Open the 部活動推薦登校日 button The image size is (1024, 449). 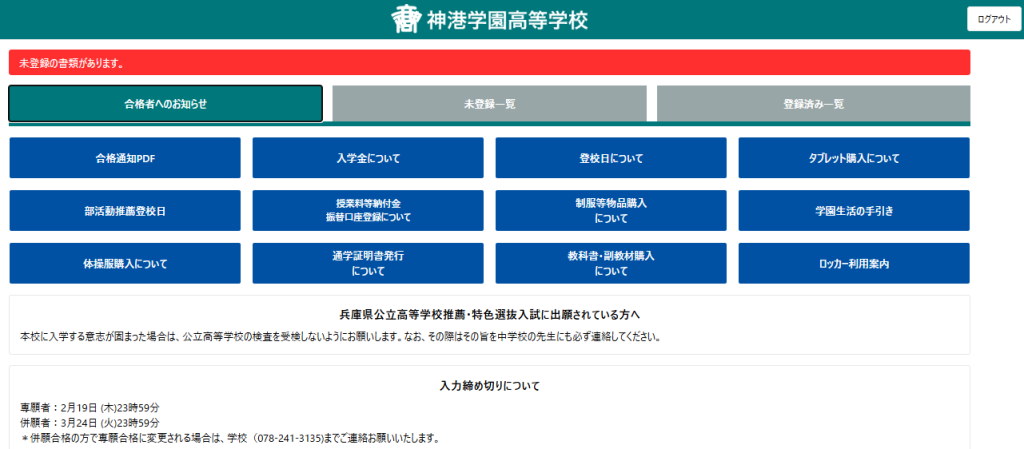[125, 211]
